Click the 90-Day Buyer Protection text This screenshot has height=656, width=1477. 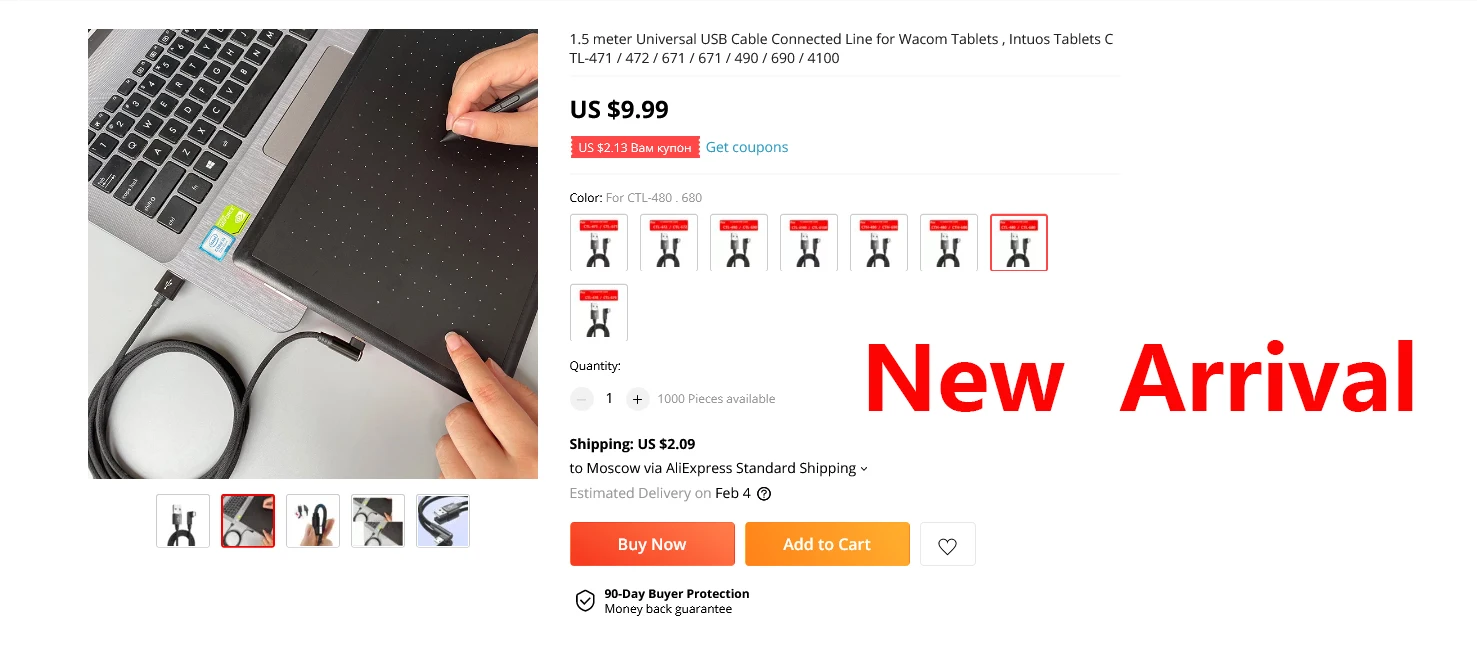point(677,594)
